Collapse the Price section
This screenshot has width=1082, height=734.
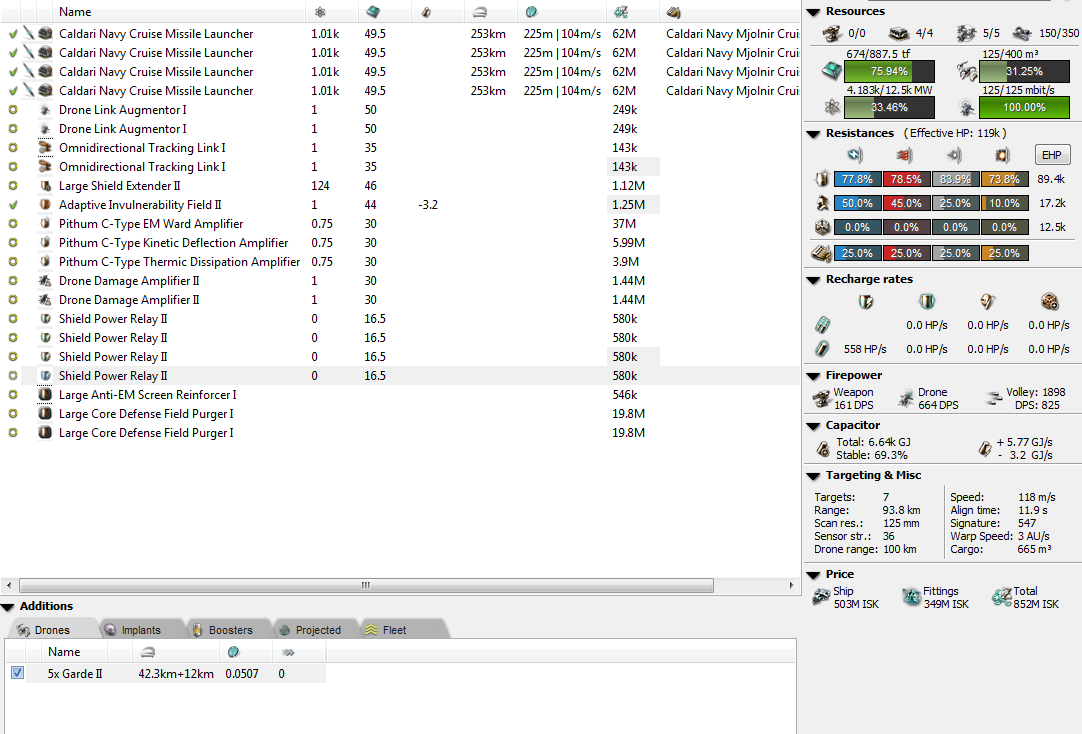(x=813, y=575)
